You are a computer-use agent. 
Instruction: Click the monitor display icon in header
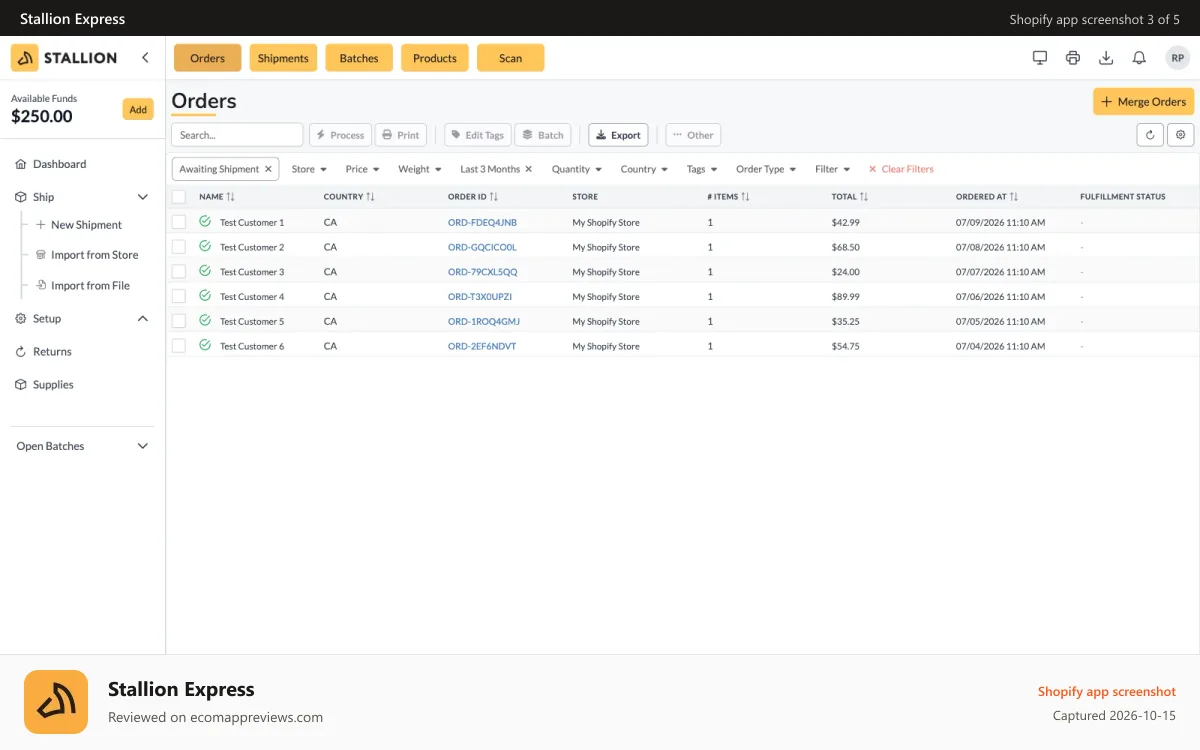click(1040, 58)
